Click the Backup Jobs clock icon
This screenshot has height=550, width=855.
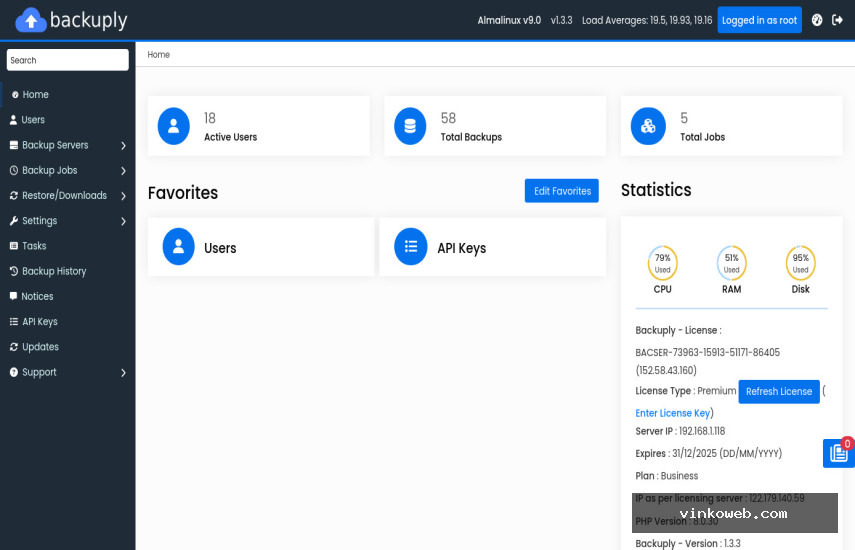(14, 170)
